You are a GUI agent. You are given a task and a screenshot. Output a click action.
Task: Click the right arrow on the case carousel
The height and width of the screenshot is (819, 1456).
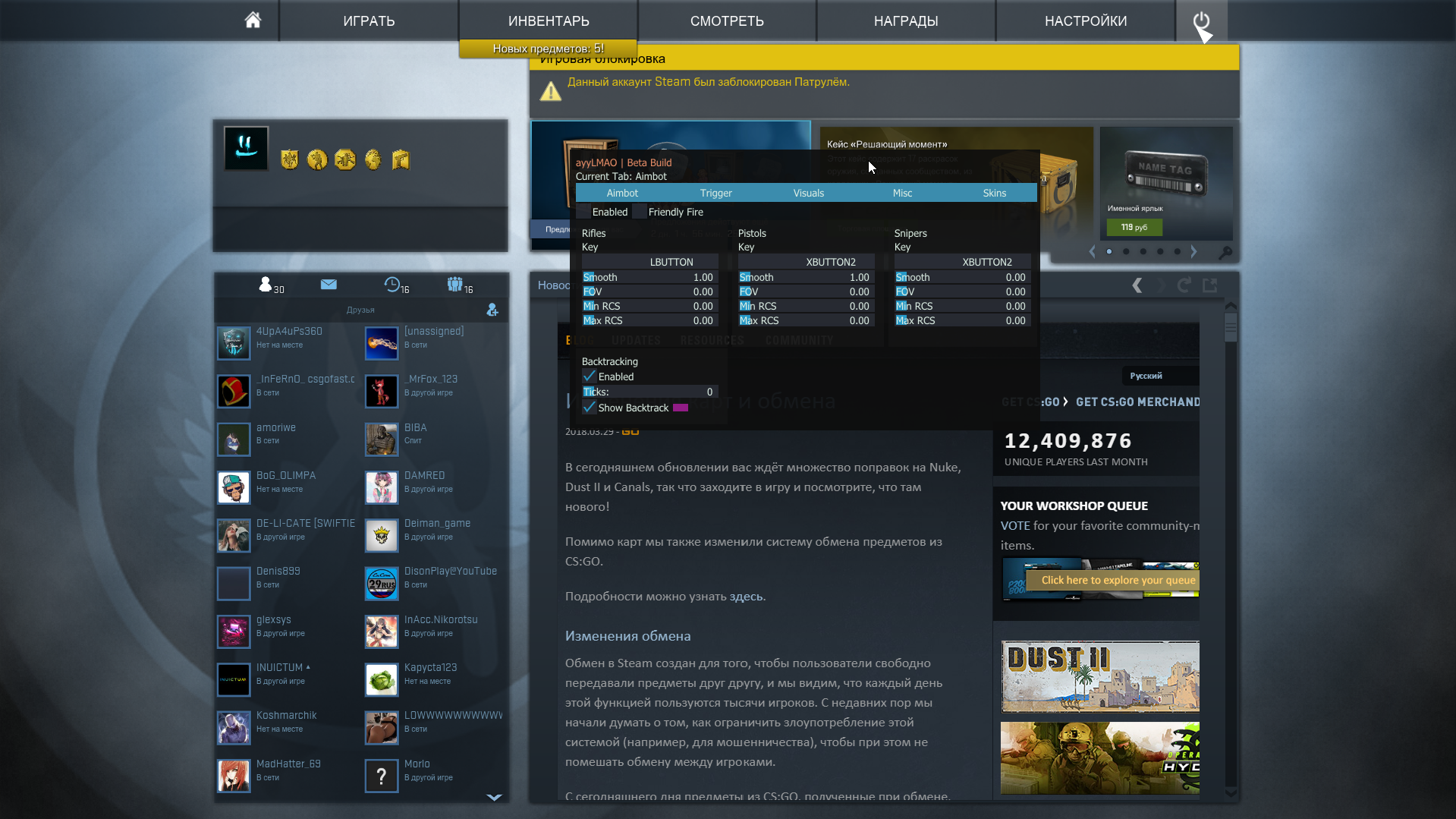(x=1193, y=251)
